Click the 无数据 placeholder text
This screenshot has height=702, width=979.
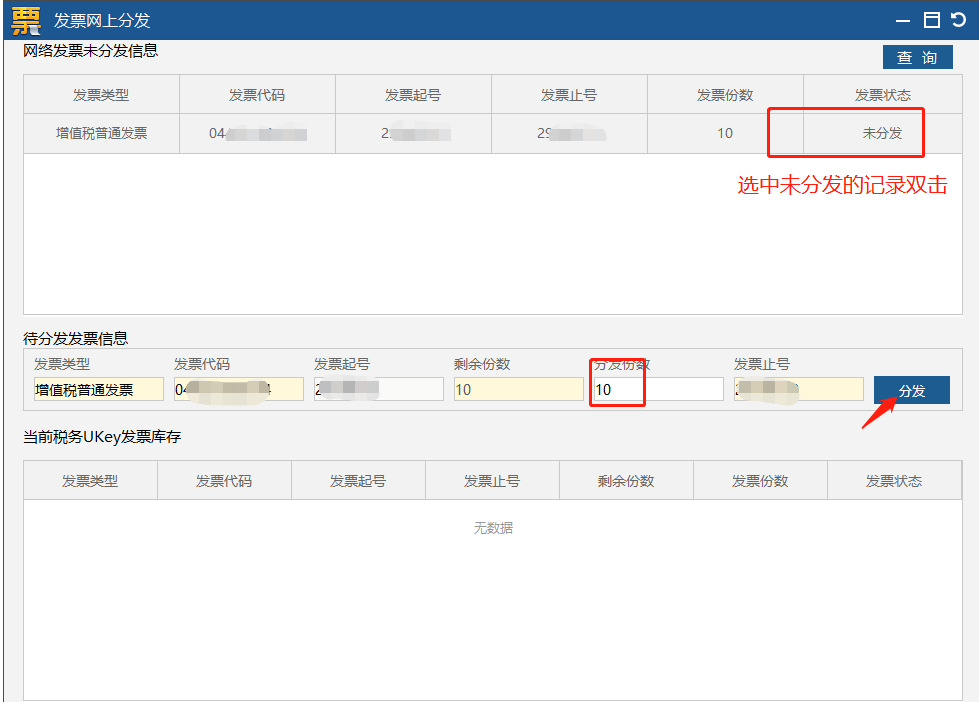(x=493, y=528)
